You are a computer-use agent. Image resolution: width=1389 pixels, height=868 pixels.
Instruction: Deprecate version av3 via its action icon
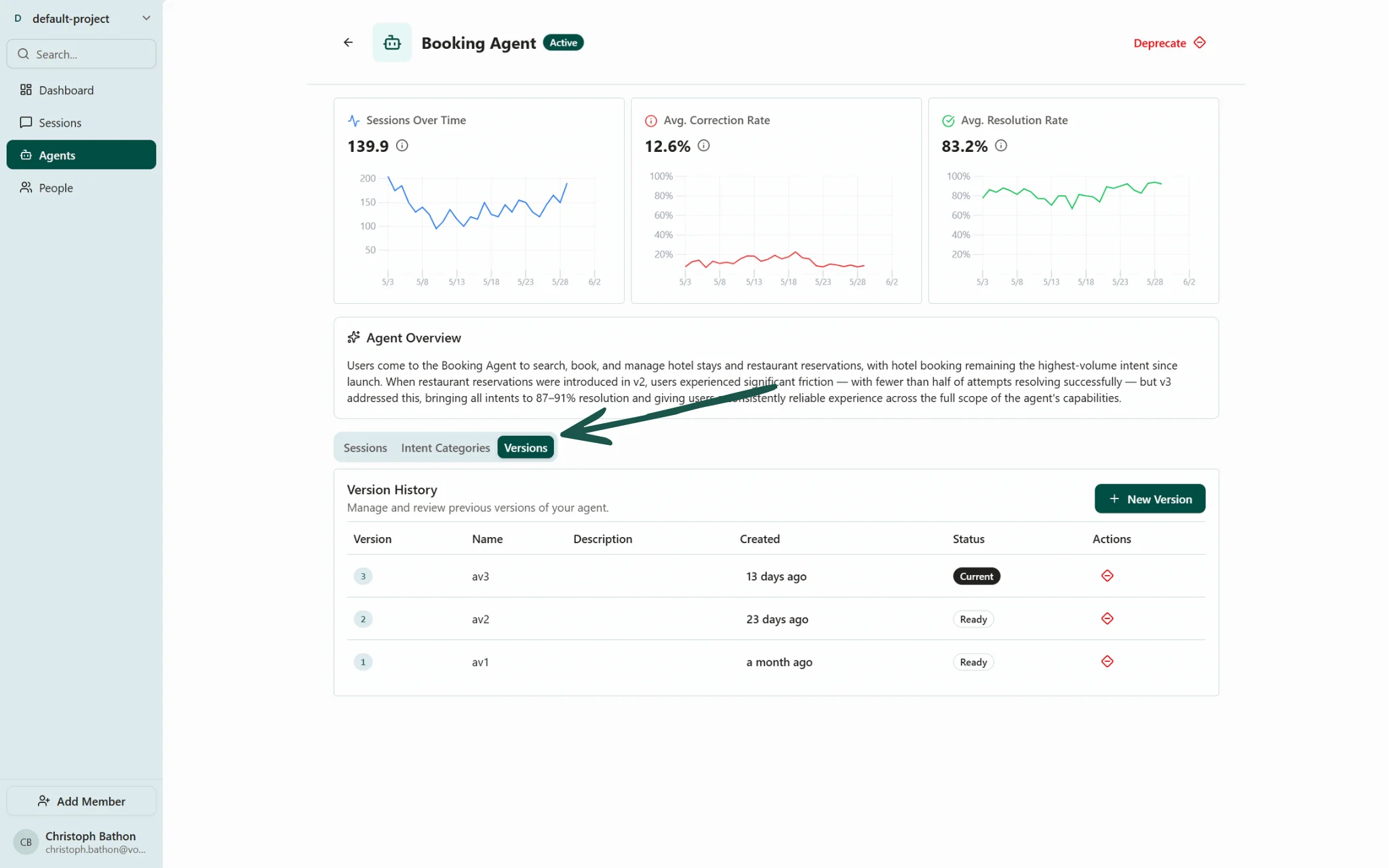click(x=1108, y=576)
